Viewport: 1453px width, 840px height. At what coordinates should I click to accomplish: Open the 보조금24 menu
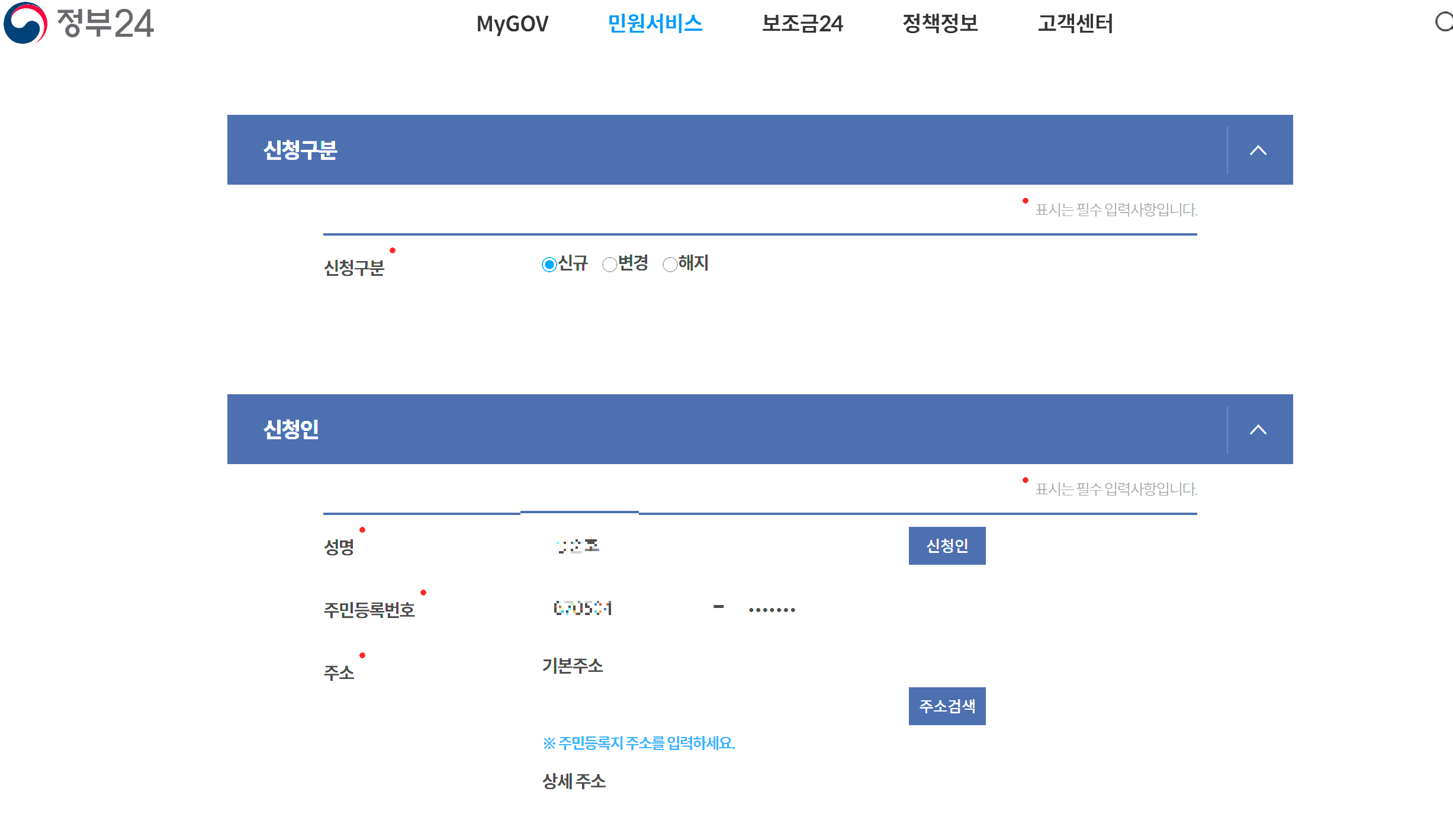coord(803,24)
